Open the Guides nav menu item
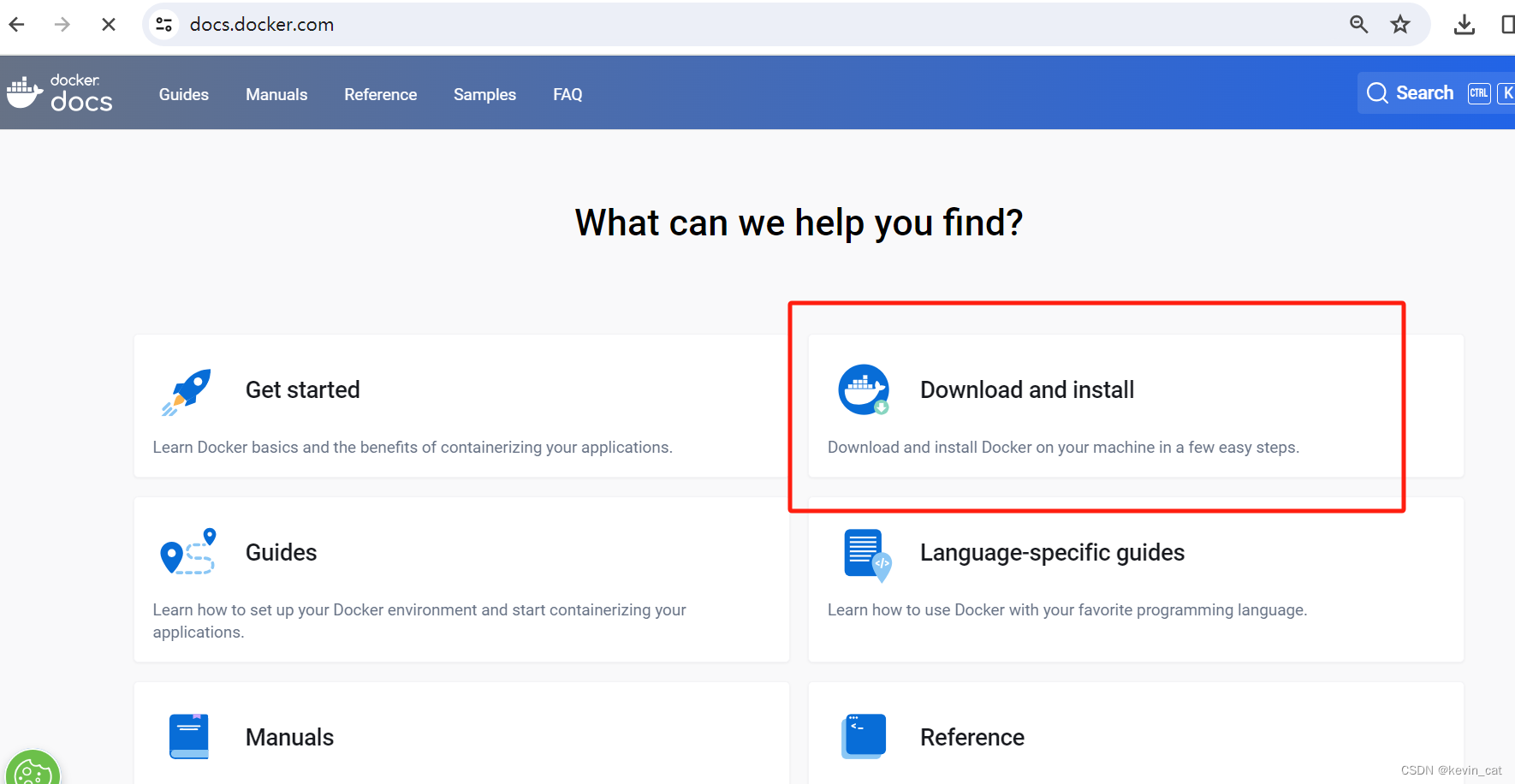Screen dimensions: 1515x784 pos(184,94)
